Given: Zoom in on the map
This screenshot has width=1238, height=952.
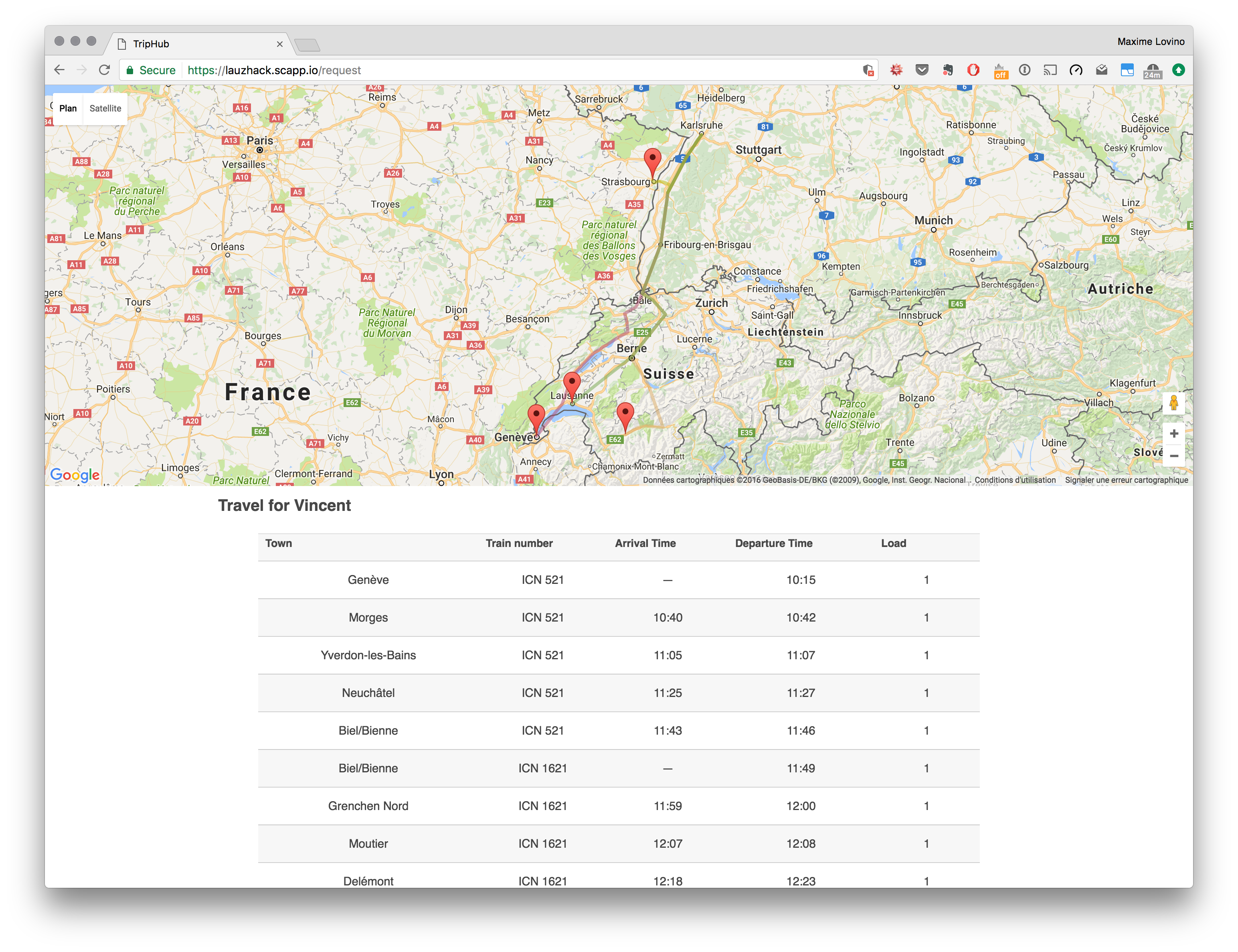Looking at the screenshot, I should [1173, 433].
